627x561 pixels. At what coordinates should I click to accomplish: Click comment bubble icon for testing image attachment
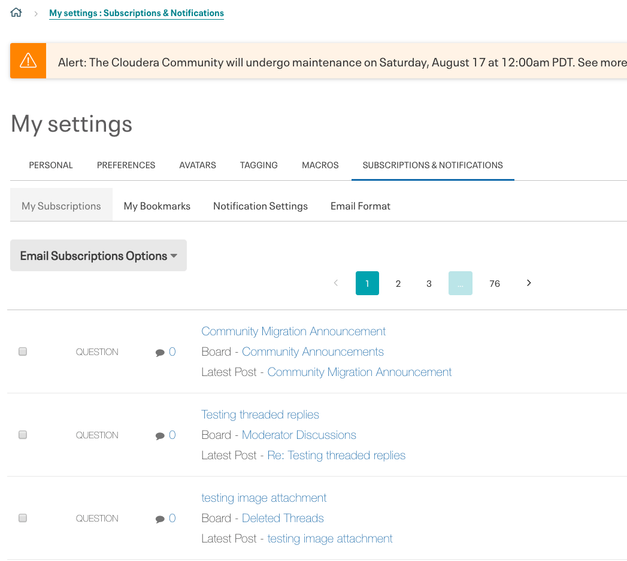tap(160, 518)
